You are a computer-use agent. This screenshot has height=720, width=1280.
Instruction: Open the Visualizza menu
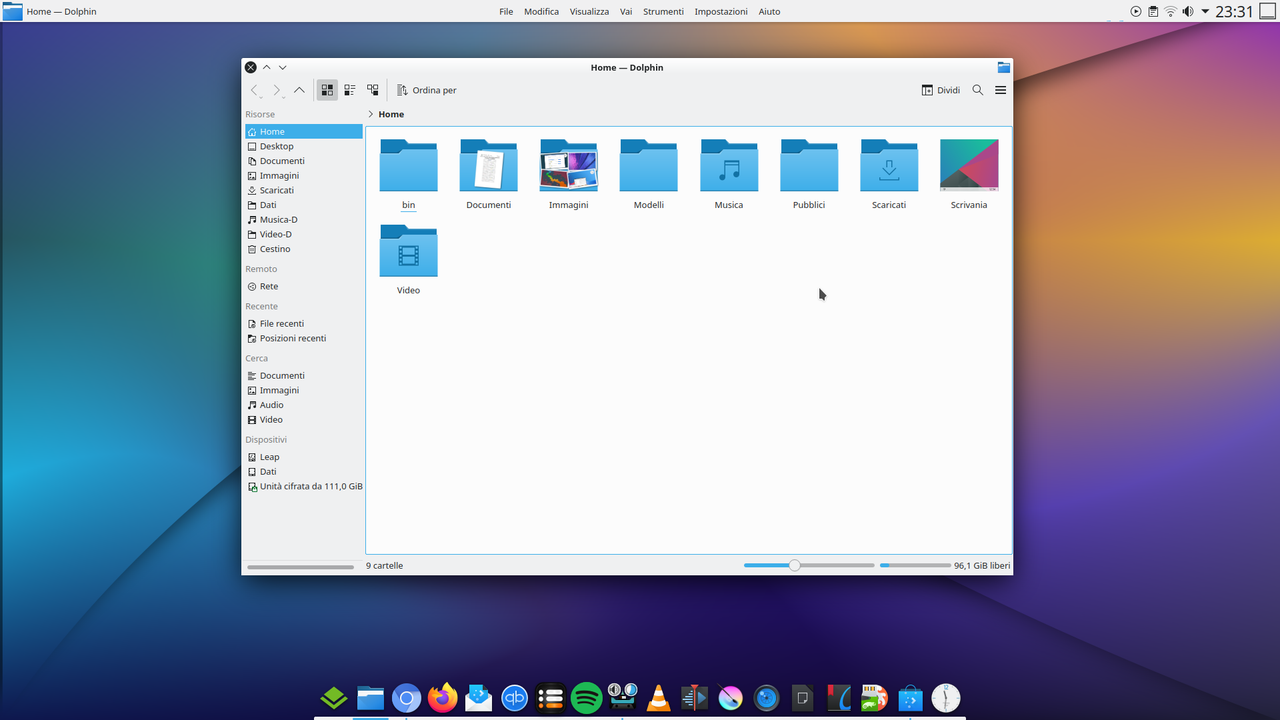[x=589, y=12]
